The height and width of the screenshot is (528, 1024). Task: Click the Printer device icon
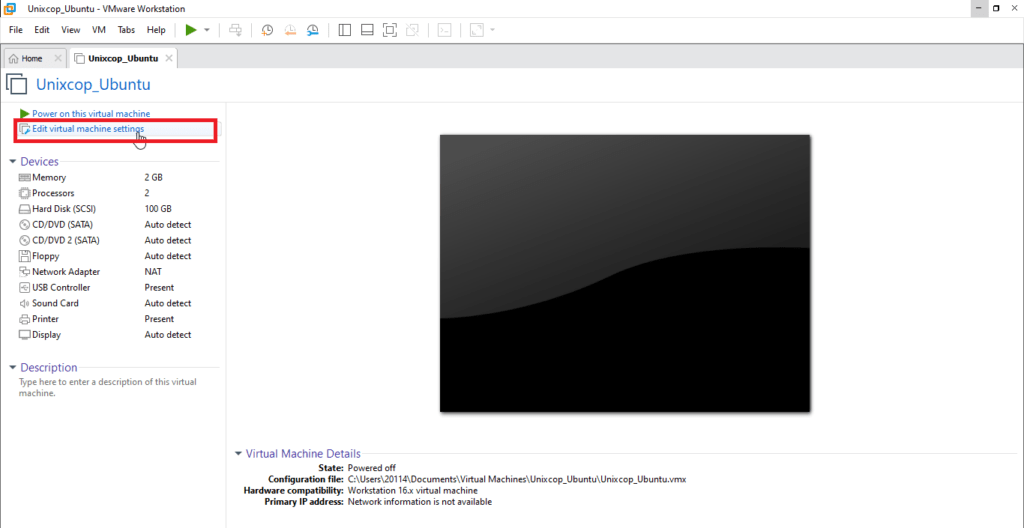coord(25,319)
